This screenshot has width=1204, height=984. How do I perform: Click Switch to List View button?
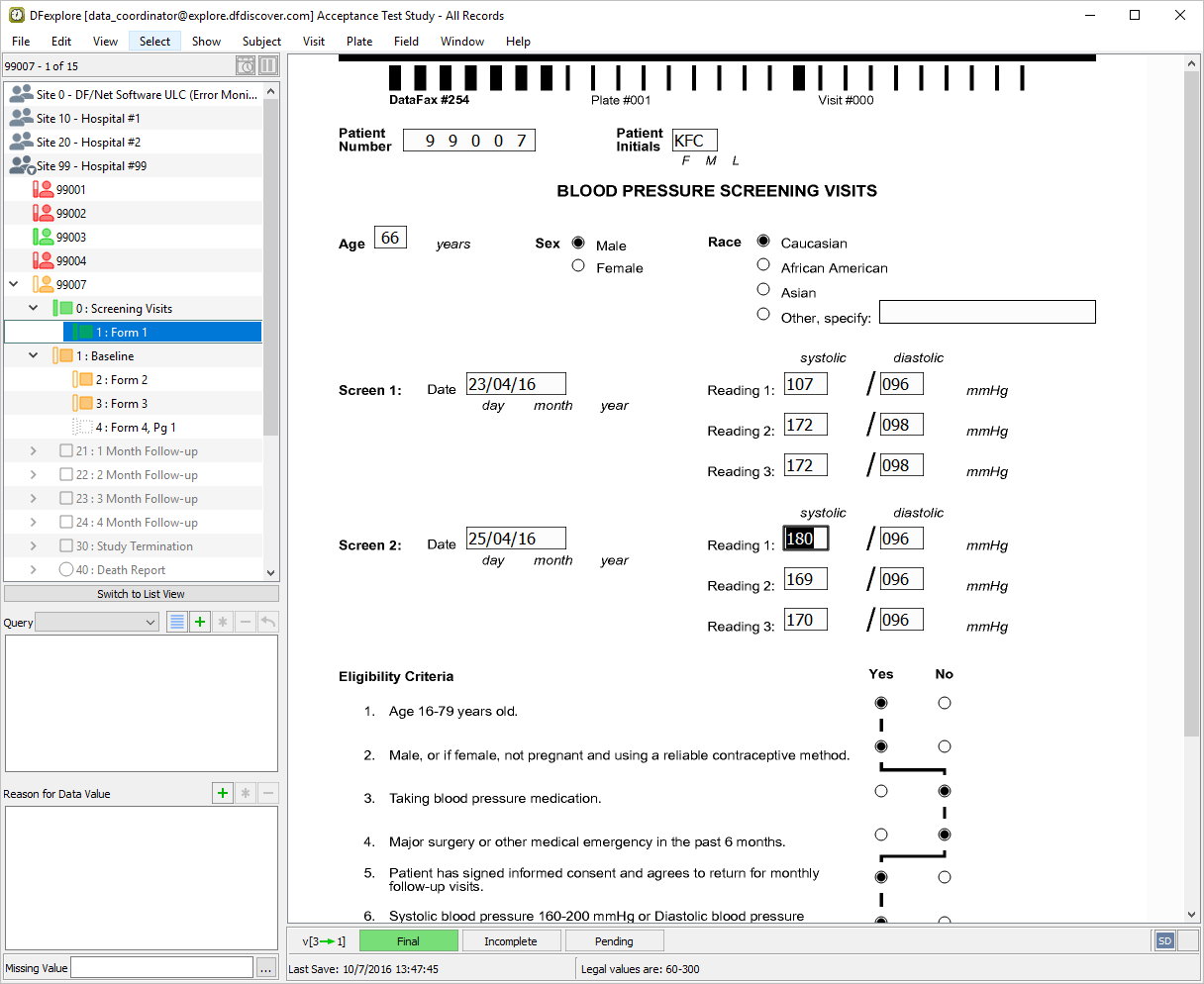pos(142,594)
